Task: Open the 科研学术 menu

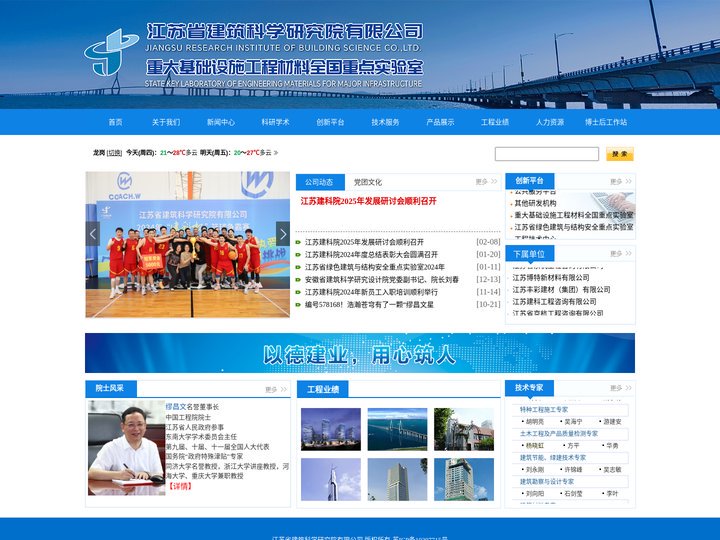Action: 275,122
